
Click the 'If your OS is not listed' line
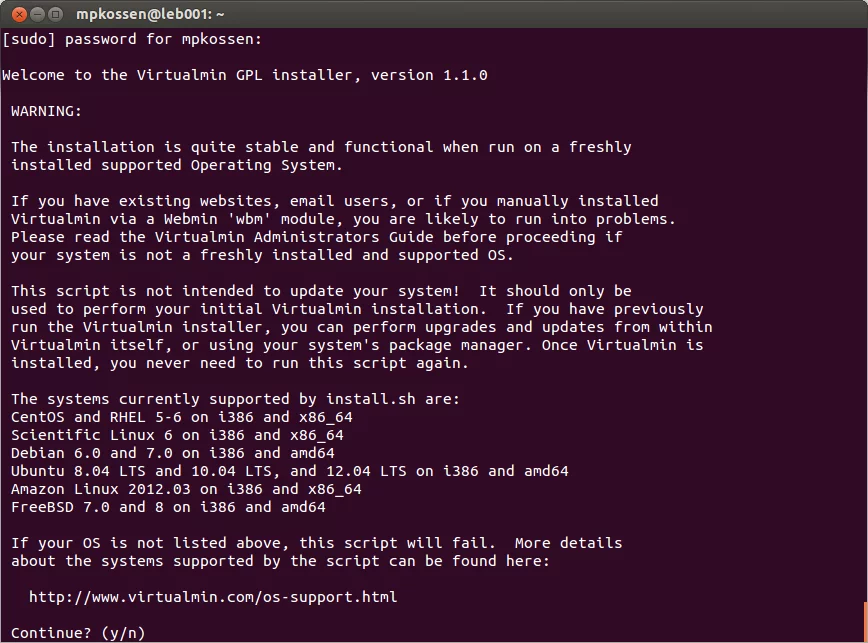(317, 543)
